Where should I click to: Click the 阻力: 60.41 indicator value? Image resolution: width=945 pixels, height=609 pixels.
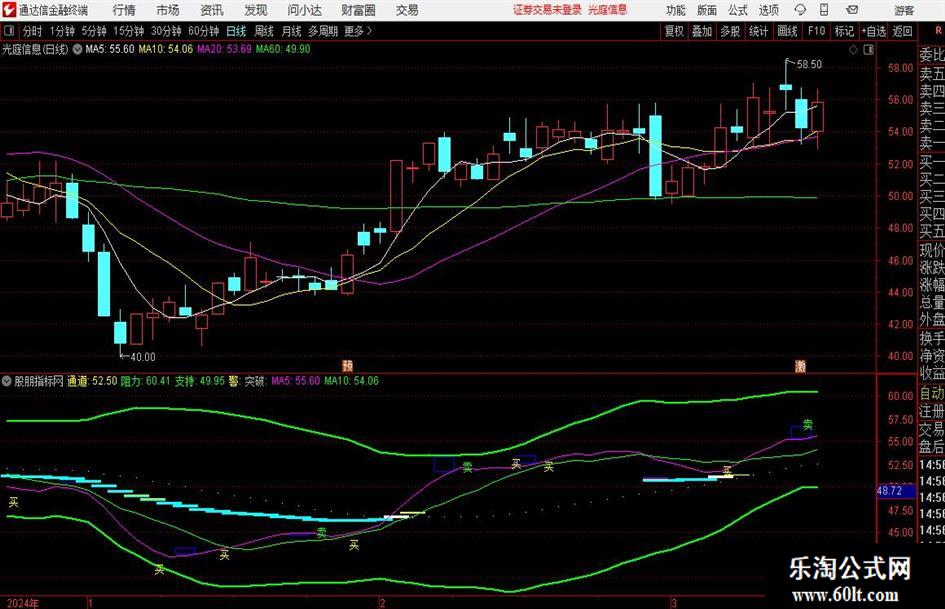(x=145, y=381)
